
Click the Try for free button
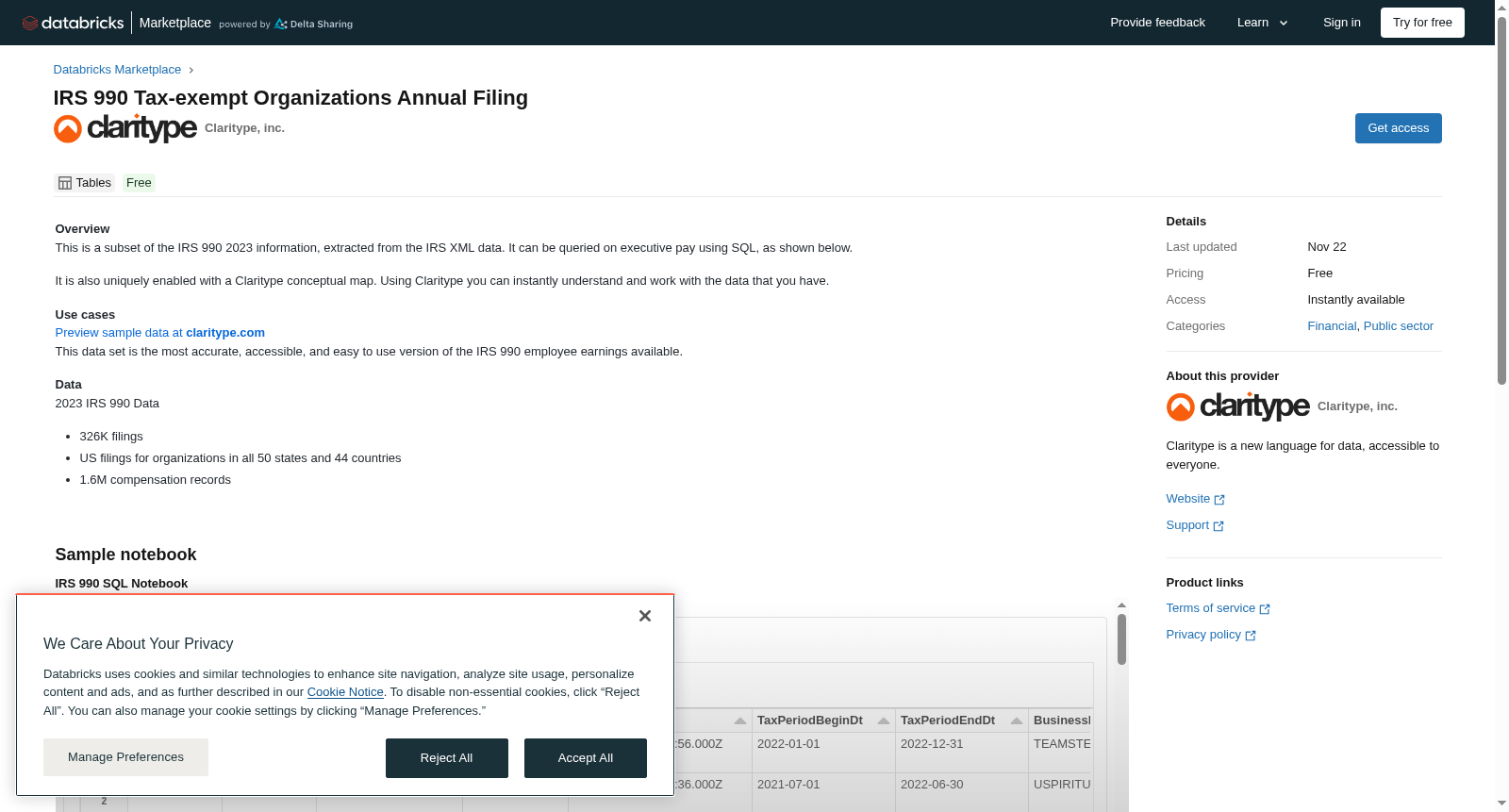coord(1422,23)
